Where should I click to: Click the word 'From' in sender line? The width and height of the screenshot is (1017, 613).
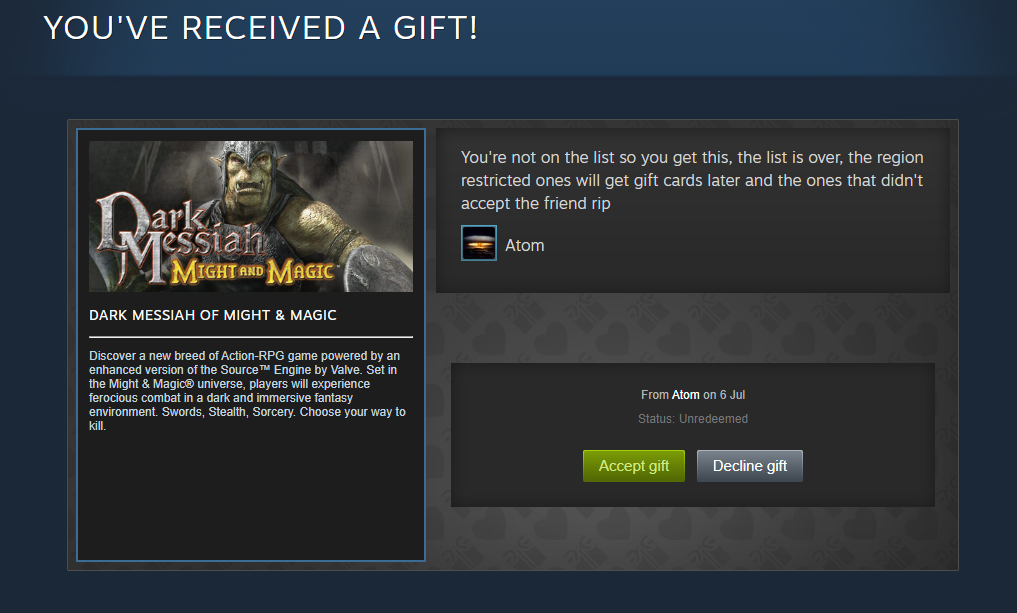click(x=654, y=394)
